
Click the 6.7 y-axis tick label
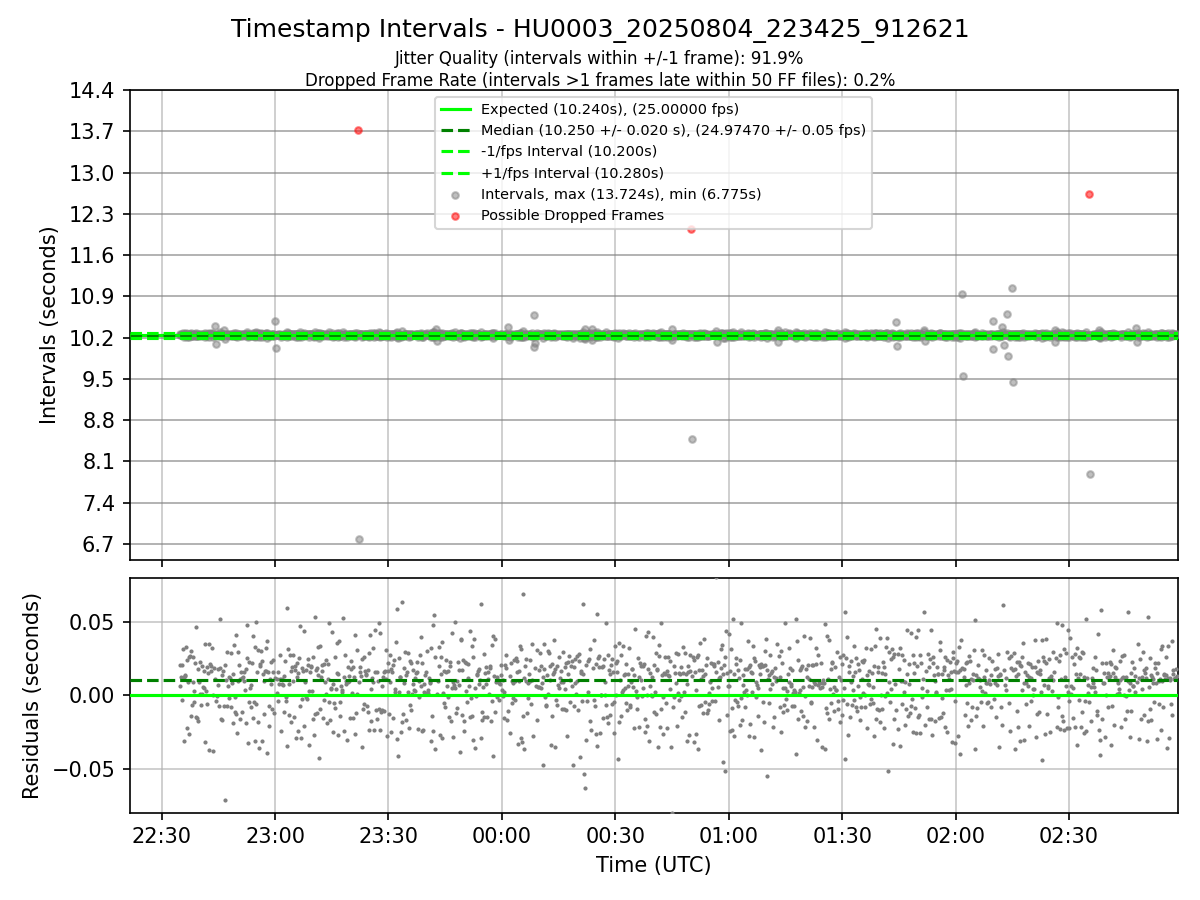coord(101,545)
